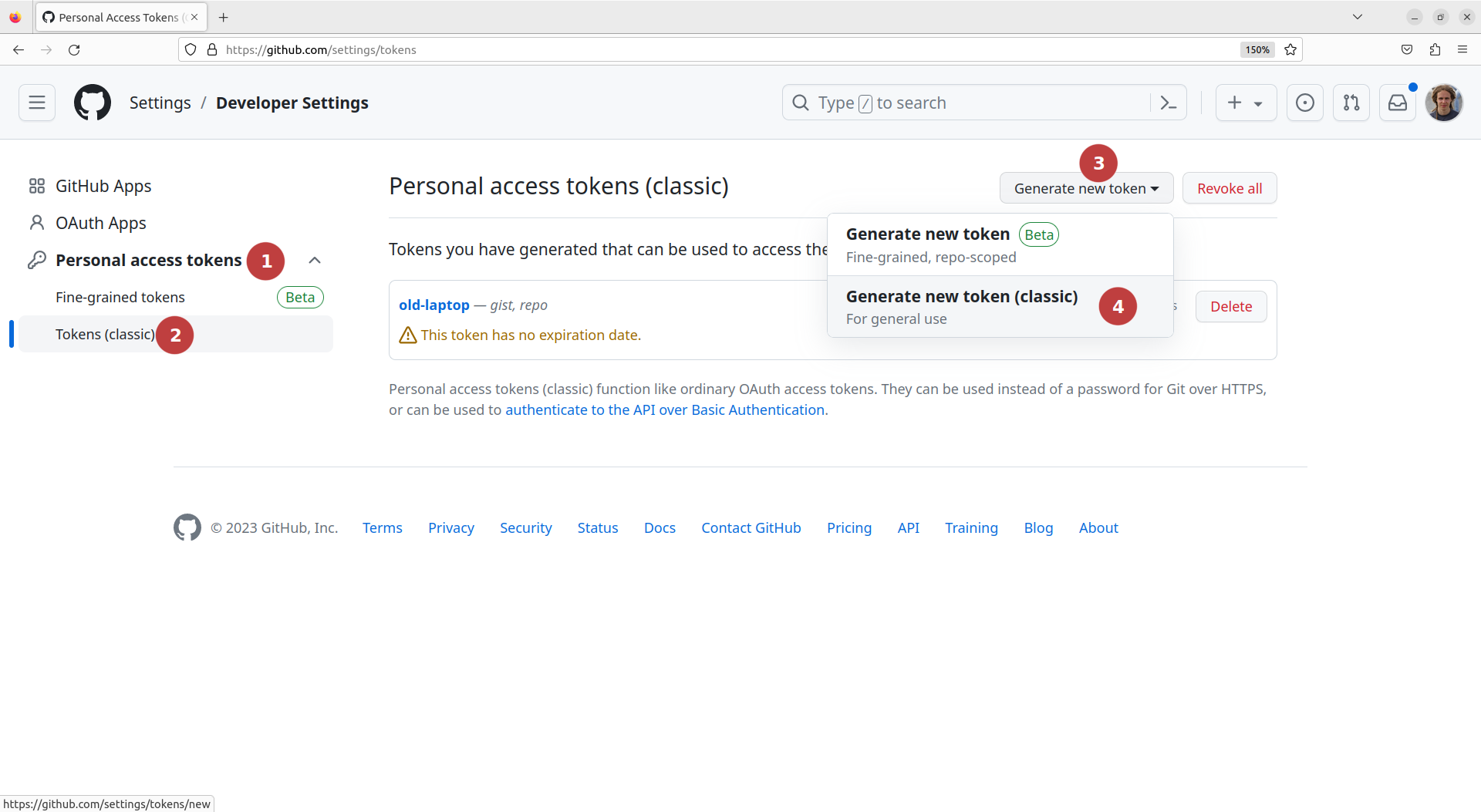Image resolution: width=1481 pixels, height=812 pixels.
Task: Click the footer GitHub logo
Action: [187, 527]
